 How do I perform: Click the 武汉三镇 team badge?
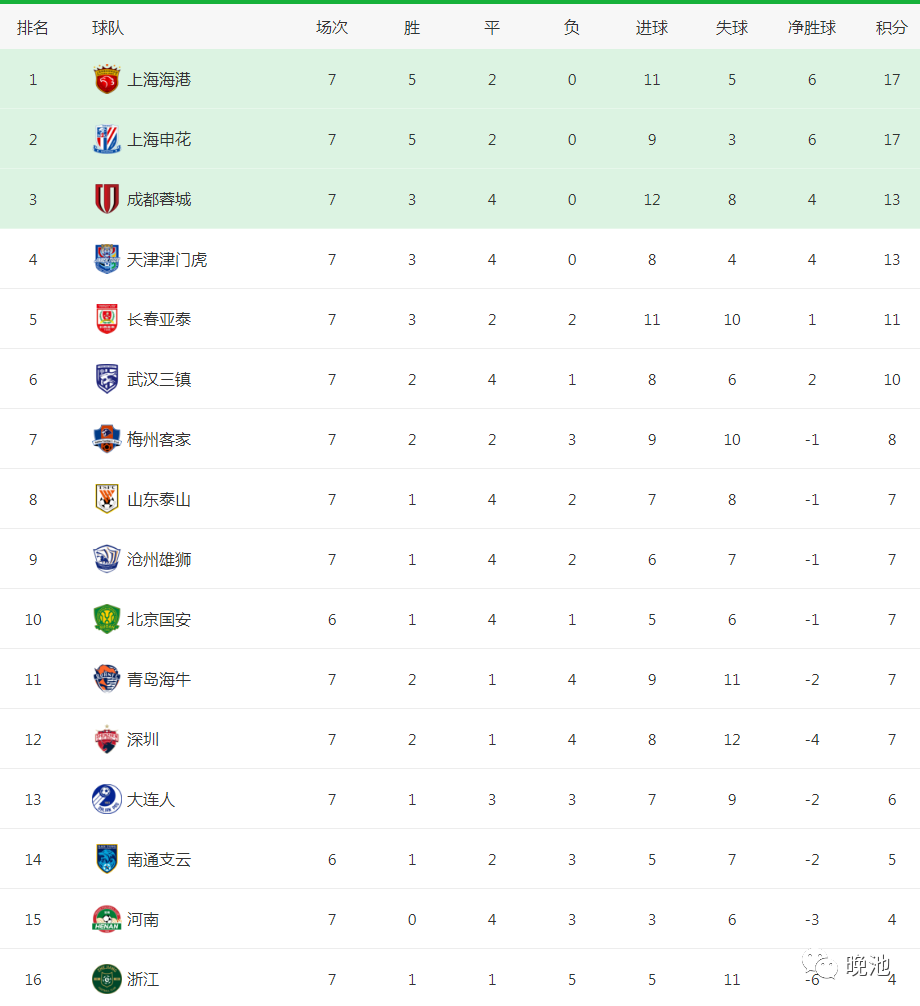coord(106,380)
